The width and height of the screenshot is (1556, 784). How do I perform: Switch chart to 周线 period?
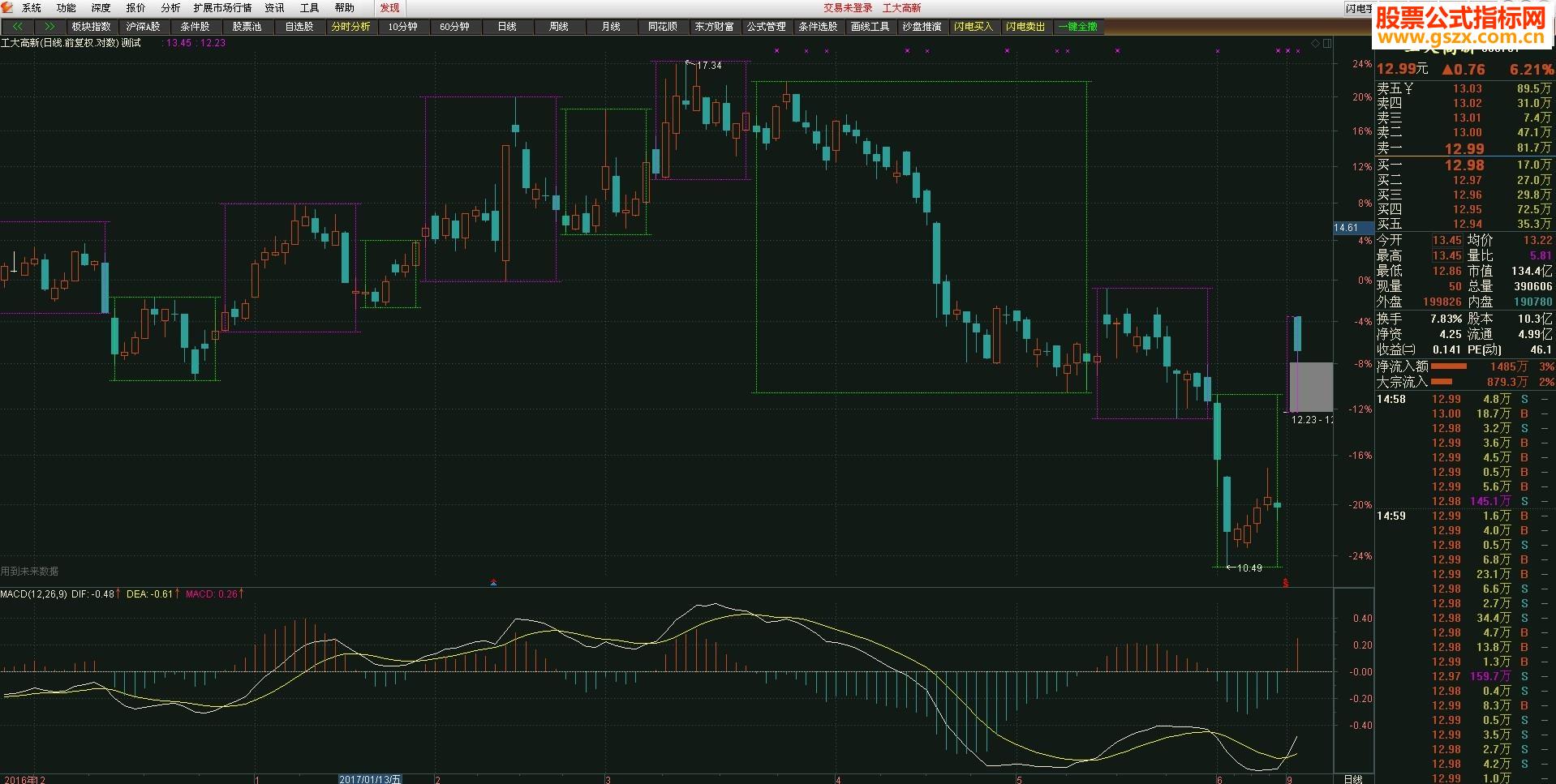(559, 27)
